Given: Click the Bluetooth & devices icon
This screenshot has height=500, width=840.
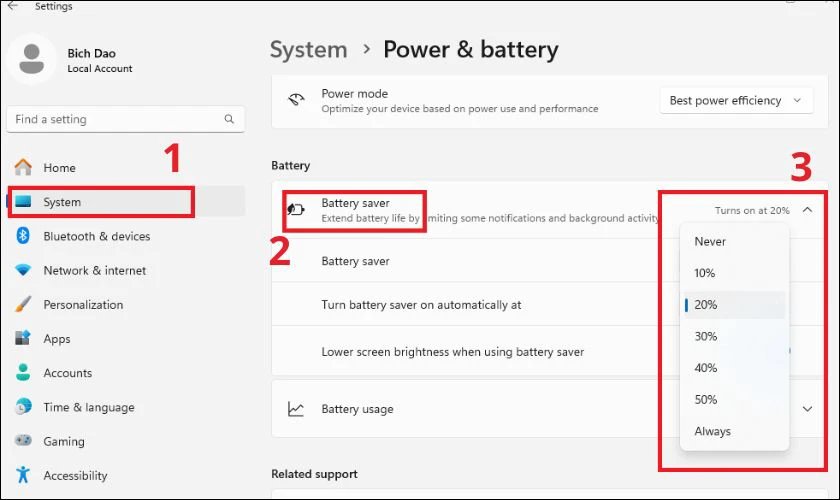Looking at the screenshot, I should [23, 236].
